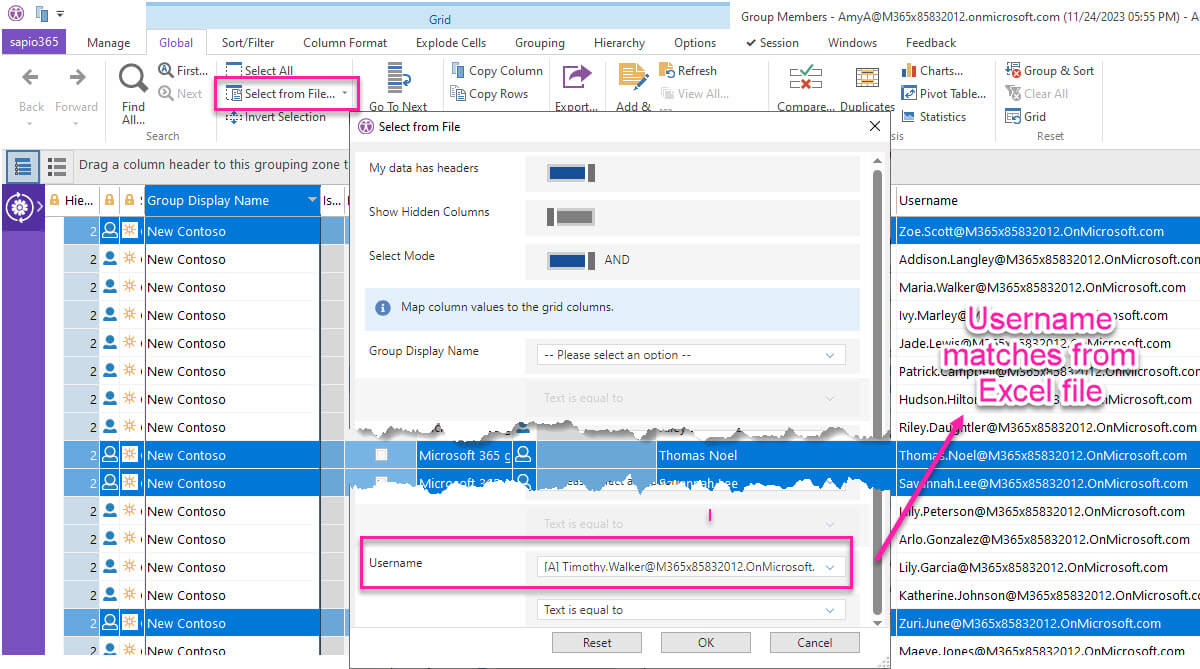
Task: Click the Add & notes icon
Action: (x=633, y=79)
